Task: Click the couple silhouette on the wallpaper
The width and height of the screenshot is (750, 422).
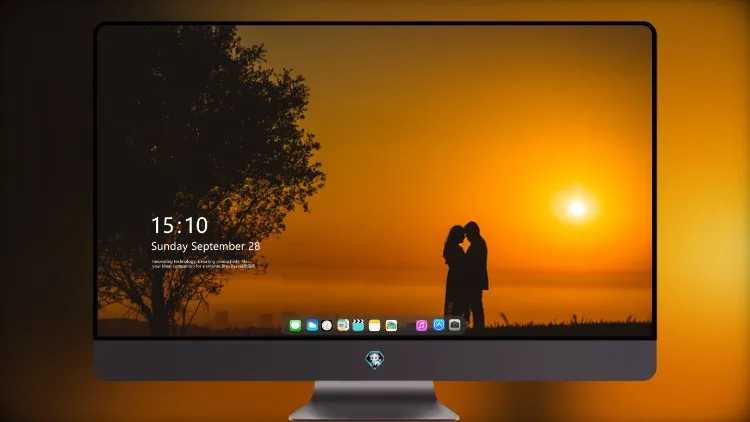Action: [x=466, y=275]
